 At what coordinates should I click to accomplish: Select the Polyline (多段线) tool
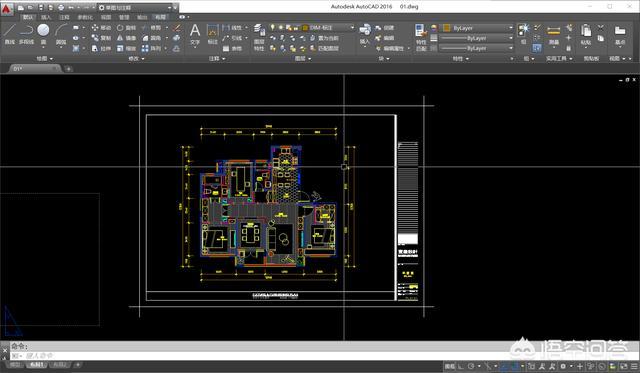tap(27, 34)
